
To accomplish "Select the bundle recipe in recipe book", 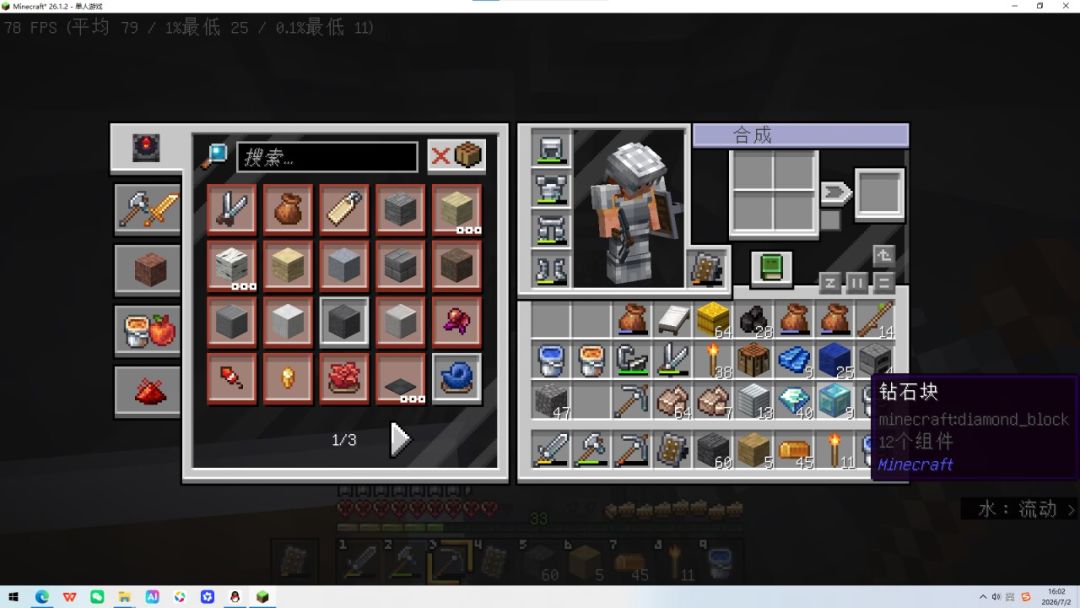I will coord(288,209).
